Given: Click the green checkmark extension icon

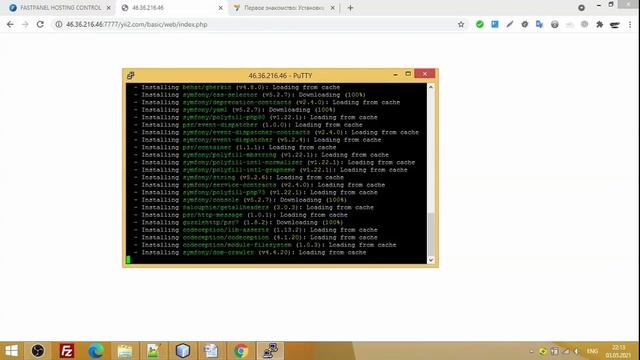Looking at the screenshot, I should tap(480, 24).
